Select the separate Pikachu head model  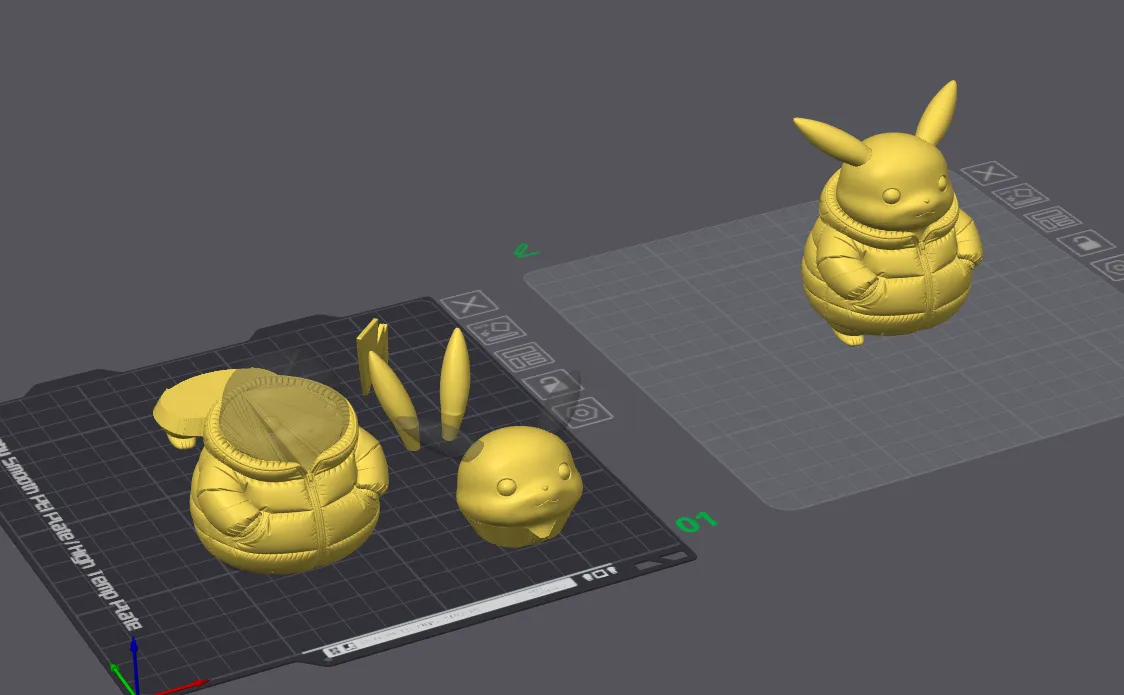pos(519,486)
